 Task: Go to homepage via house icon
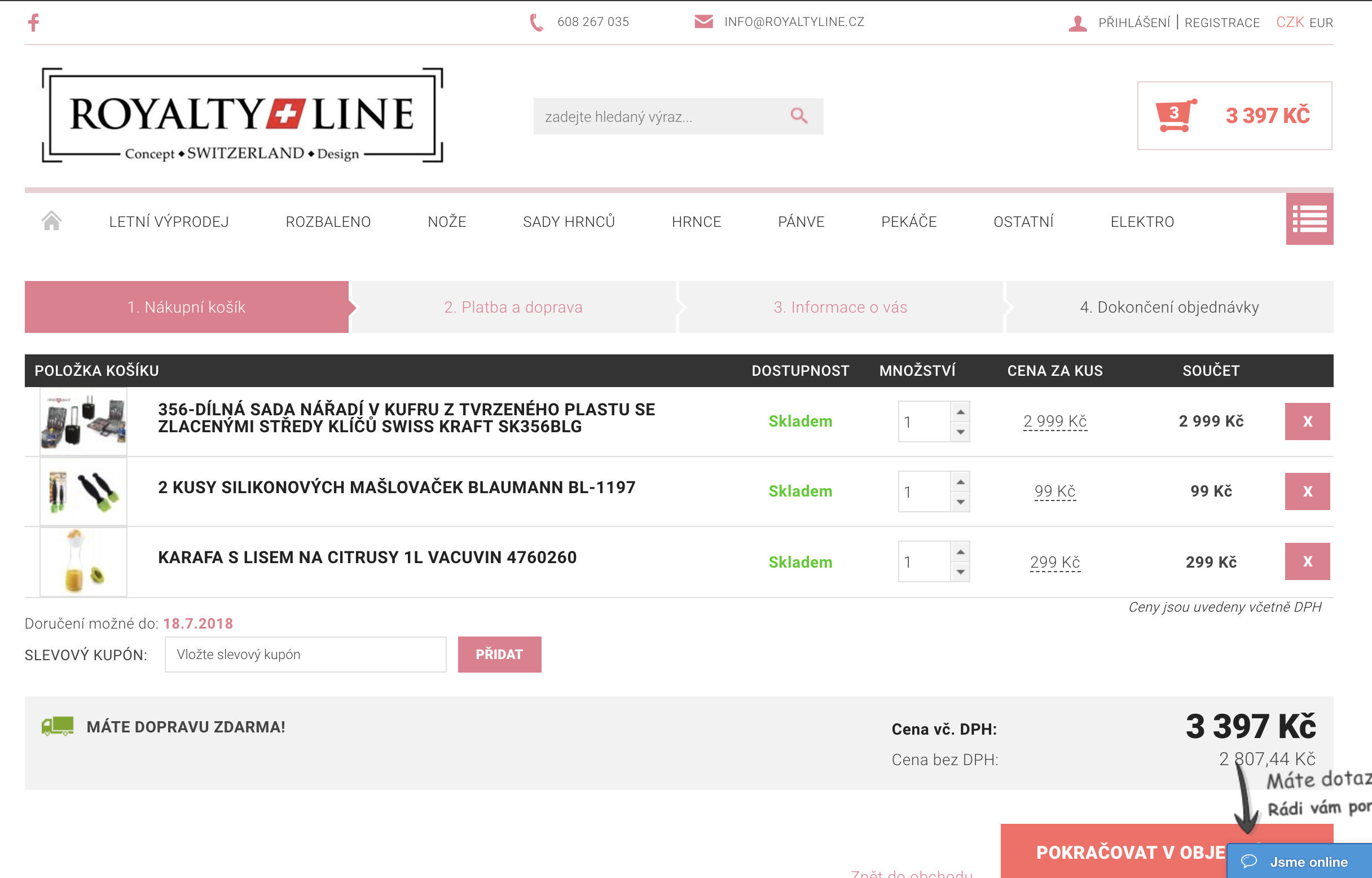coord(52,221)
